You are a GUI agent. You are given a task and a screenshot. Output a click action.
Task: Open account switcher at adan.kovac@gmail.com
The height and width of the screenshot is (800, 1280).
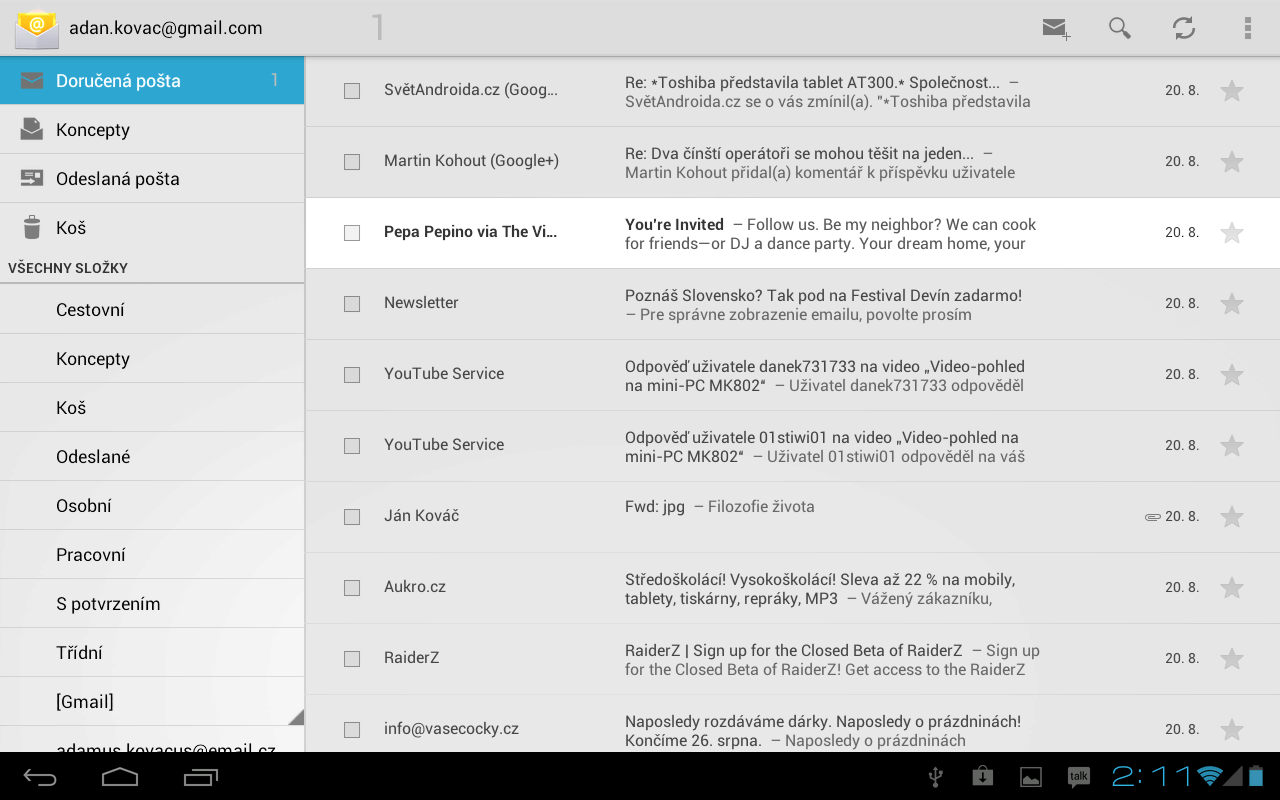[165, 28]
